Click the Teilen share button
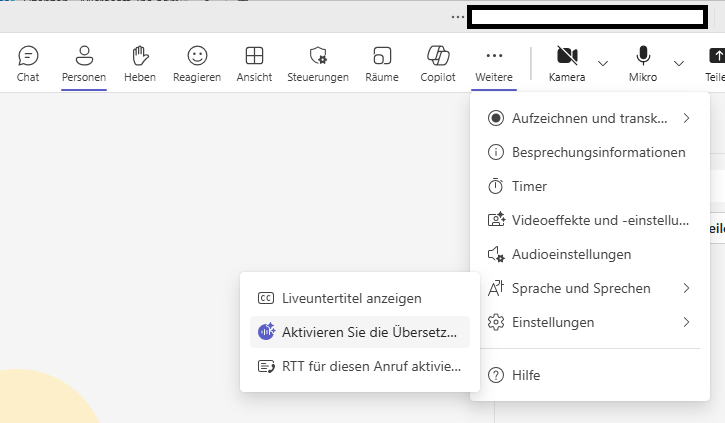Screen dimensions: 725x423 (715, 64)
